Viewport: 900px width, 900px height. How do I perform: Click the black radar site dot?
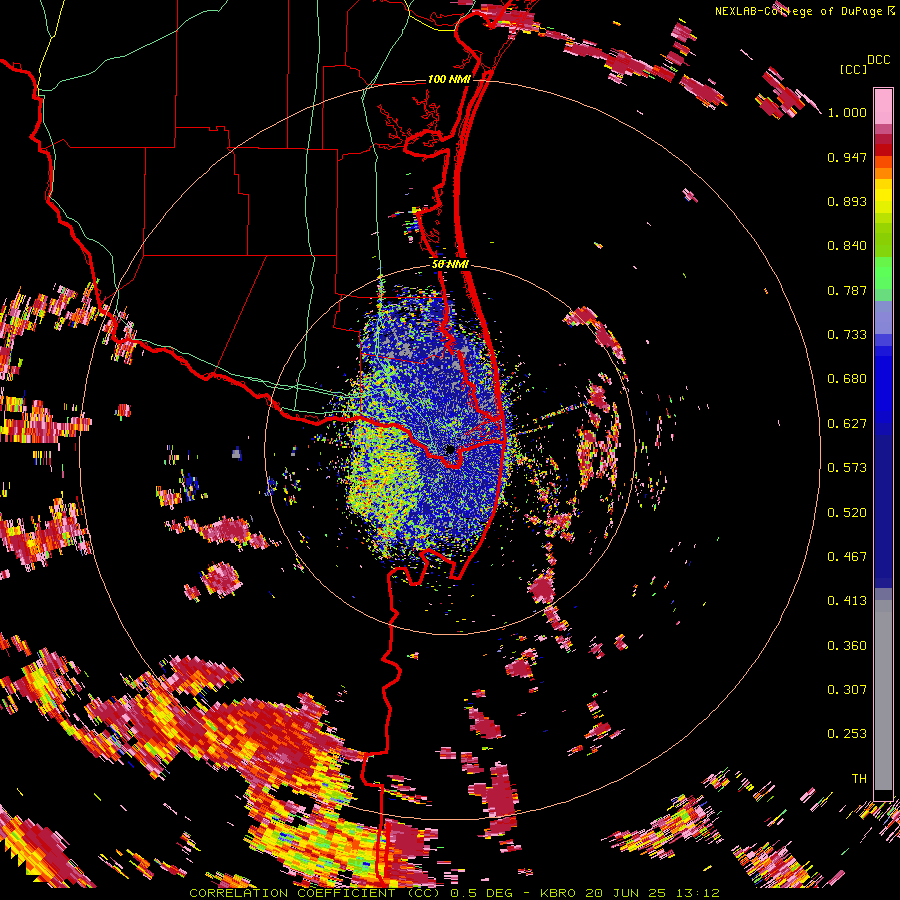(451, 450)
